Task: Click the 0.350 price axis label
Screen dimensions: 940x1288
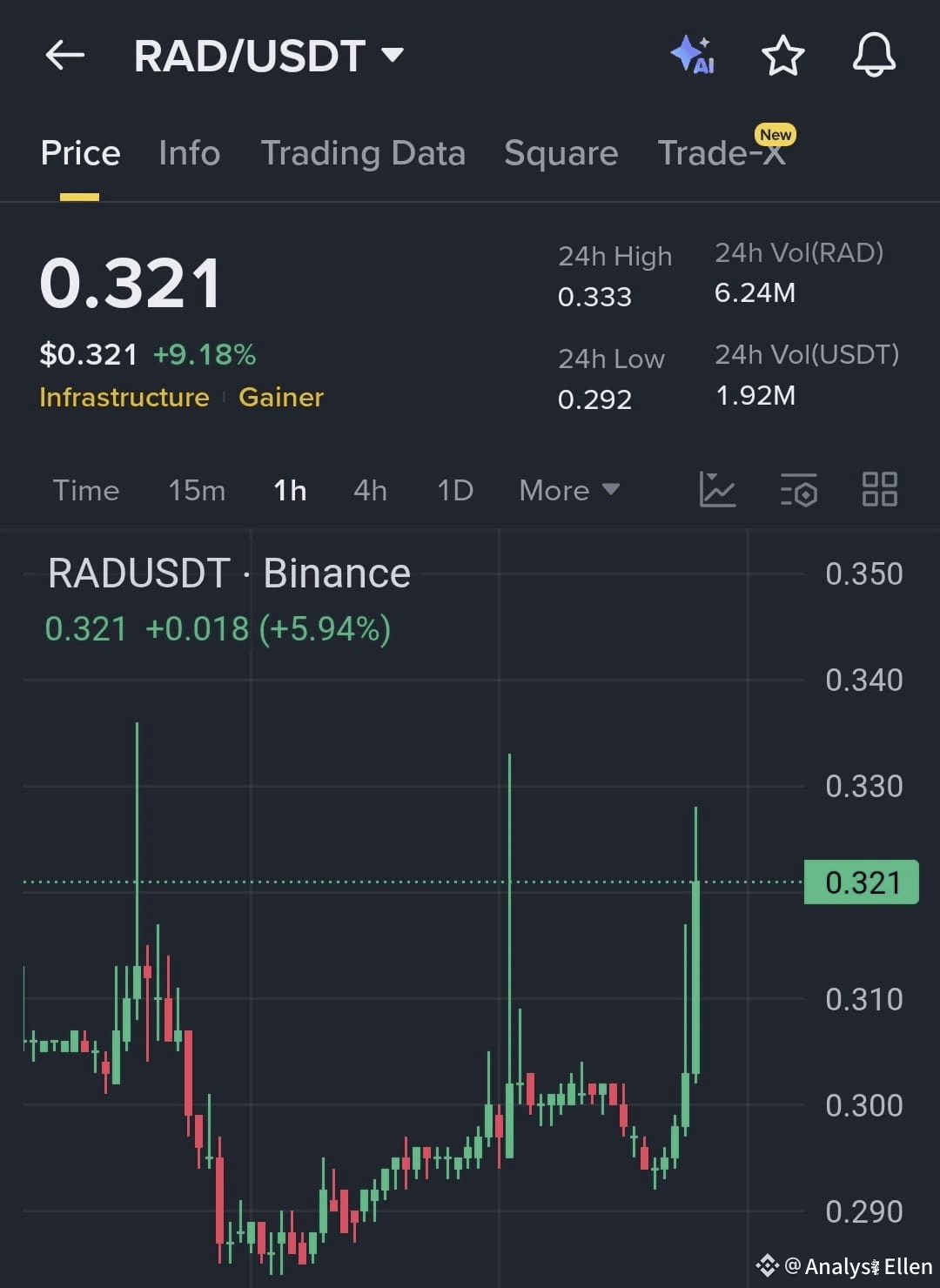Action: coord(864,574)
